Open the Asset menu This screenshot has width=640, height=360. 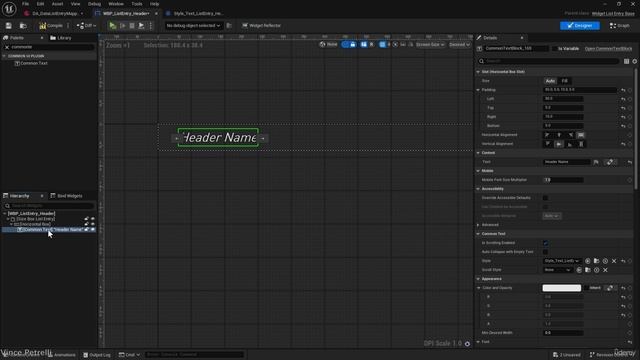tap(57, 4)
